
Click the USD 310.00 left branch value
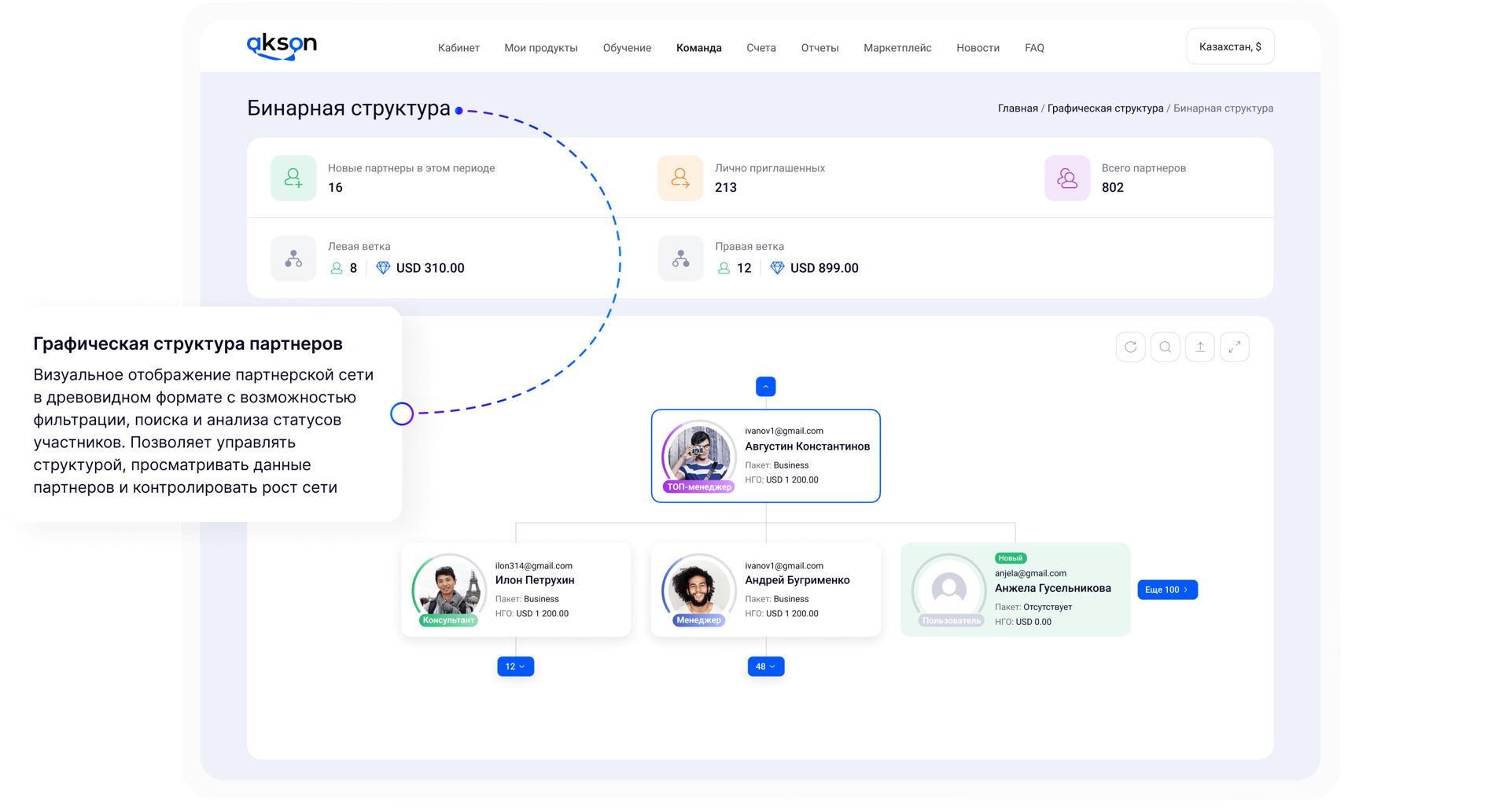pyautogui.click(x=430, y=268)
